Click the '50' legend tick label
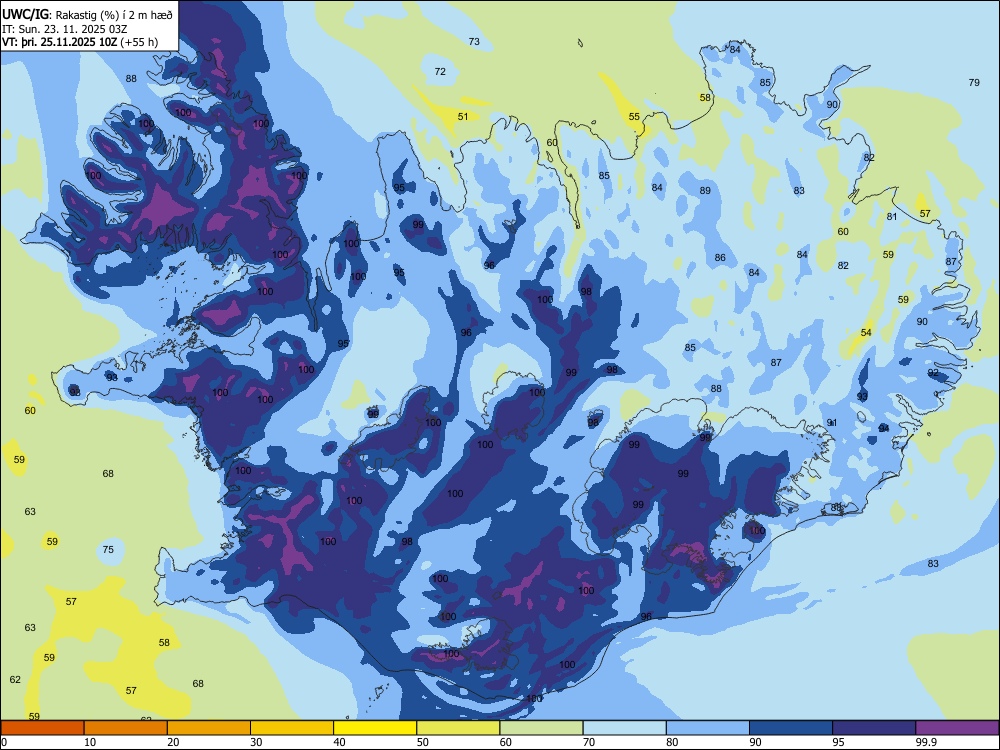This screenshot has width=1000, height=750. pyautogui.click(x=423, y=742)
